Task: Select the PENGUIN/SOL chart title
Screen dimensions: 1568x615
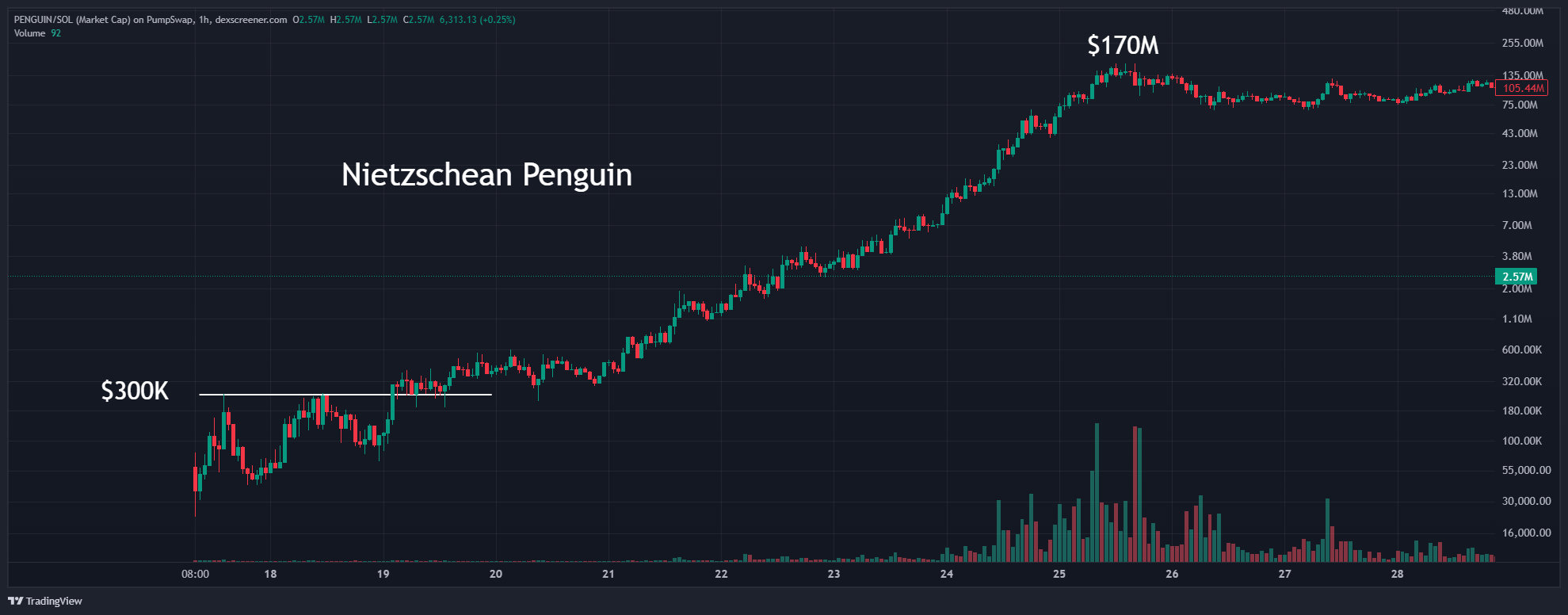Action: click(151, 20)
